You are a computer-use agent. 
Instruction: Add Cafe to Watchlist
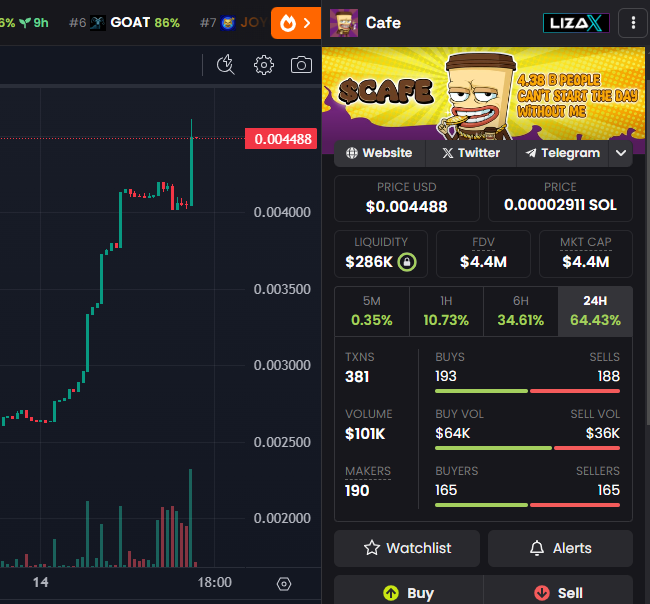coord(407,548)
